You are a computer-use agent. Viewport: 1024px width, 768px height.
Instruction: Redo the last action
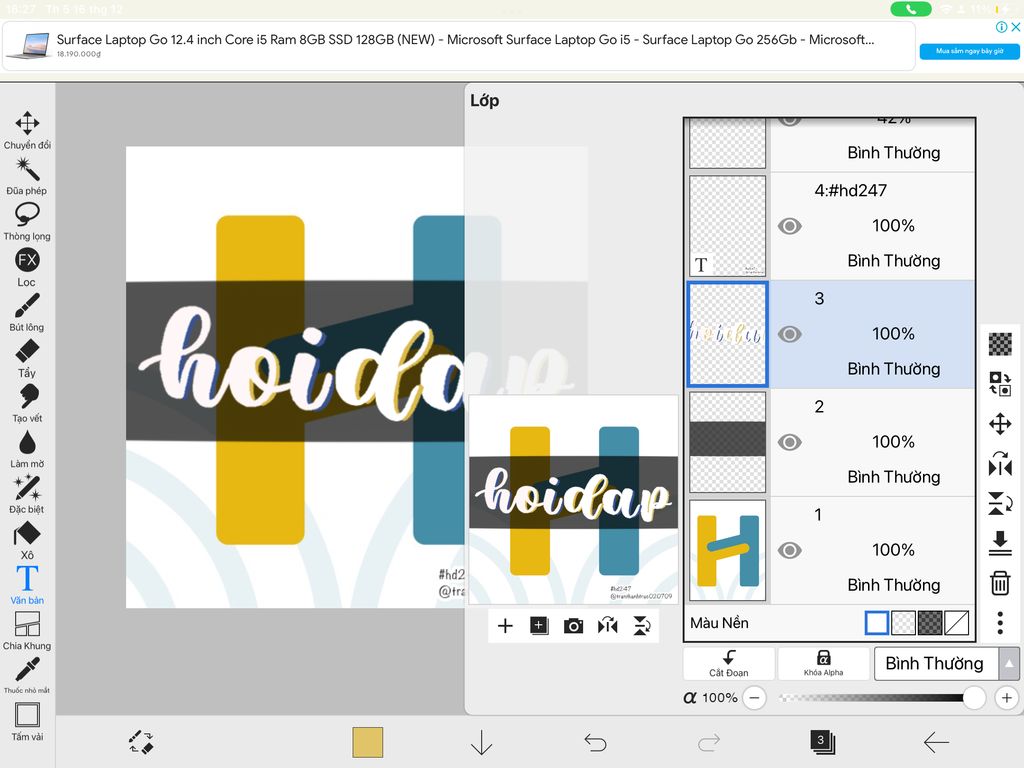pos(709,743)
